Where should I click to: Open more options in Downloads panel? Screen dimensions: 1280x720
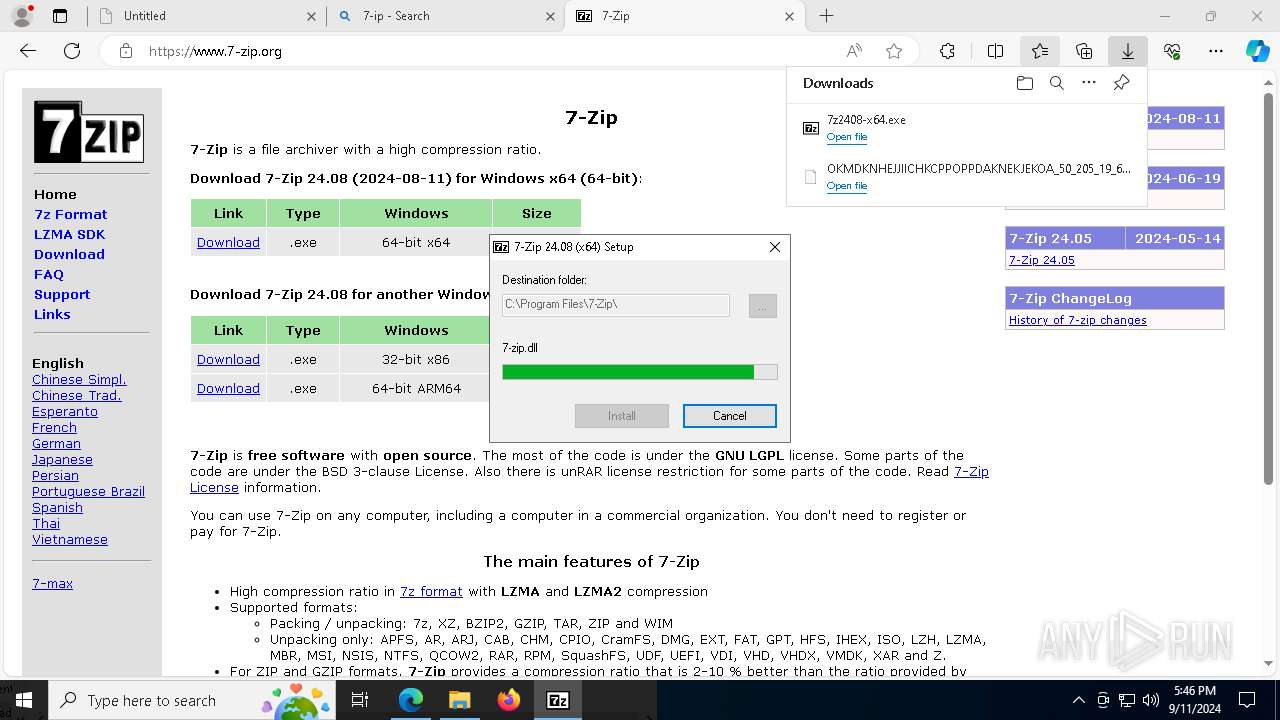[x=1089, y=83]
